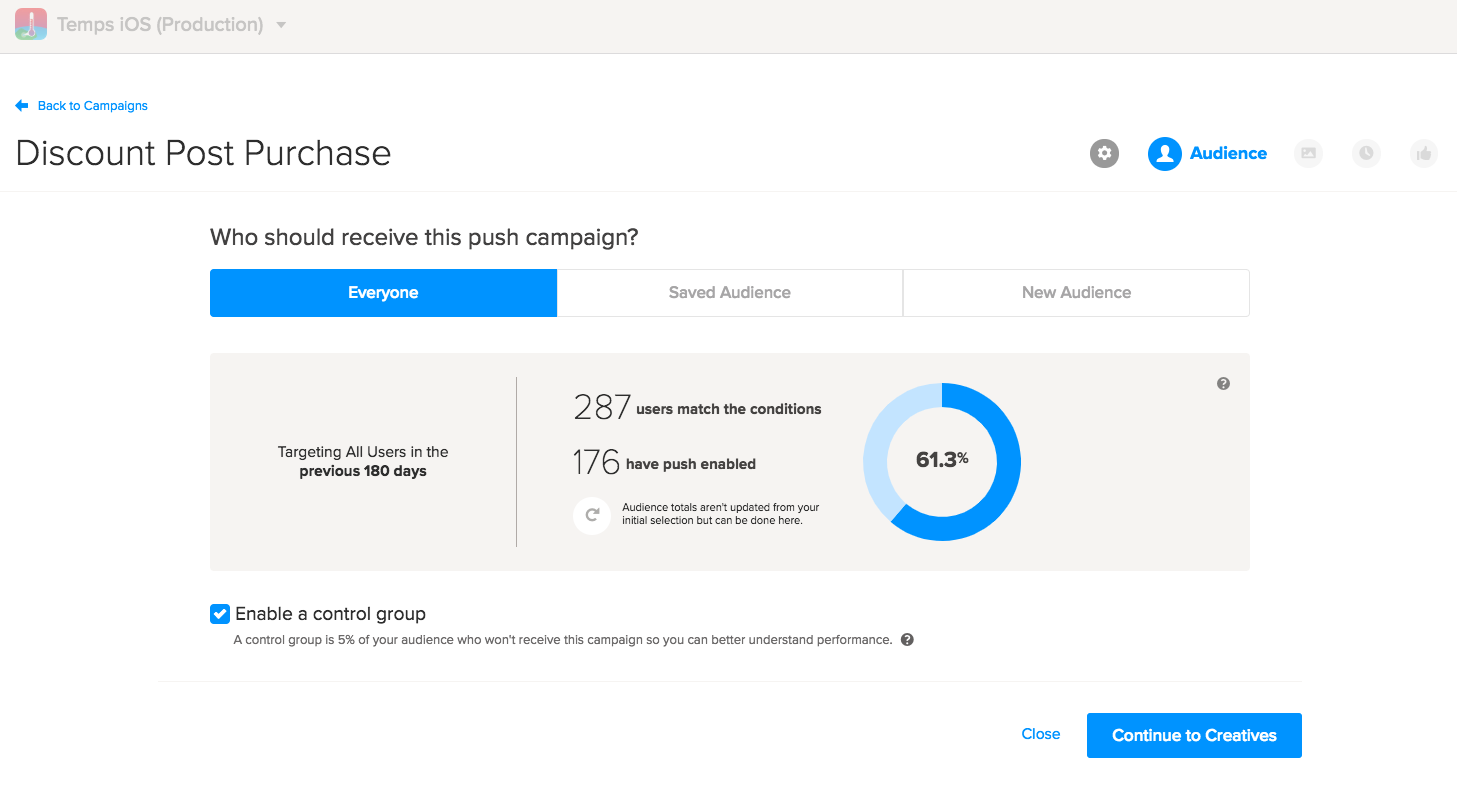Go back to Campaigns via the link

92,106
